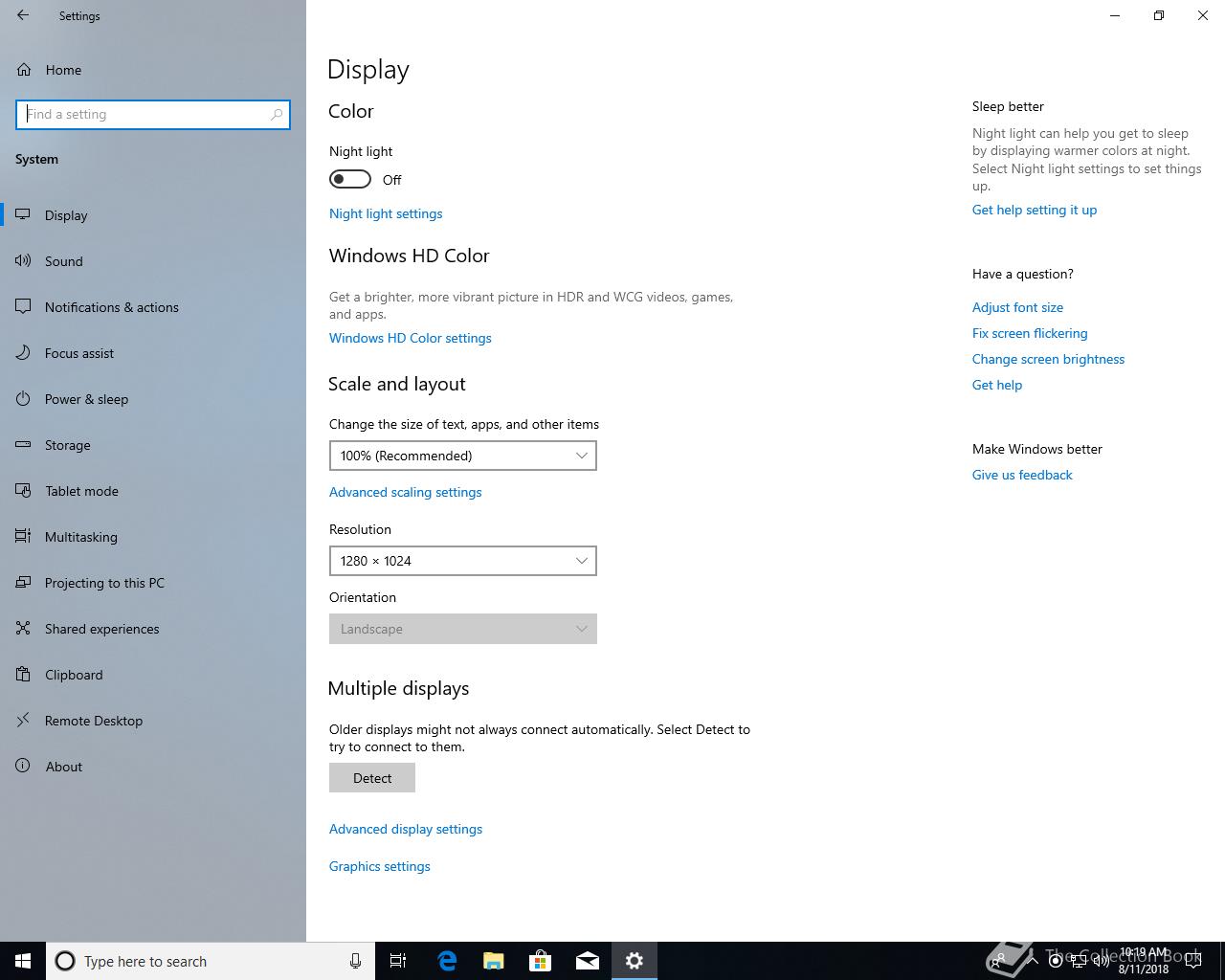
Task: Open Home from the Settings sidebar
Action: pos(63,70)
